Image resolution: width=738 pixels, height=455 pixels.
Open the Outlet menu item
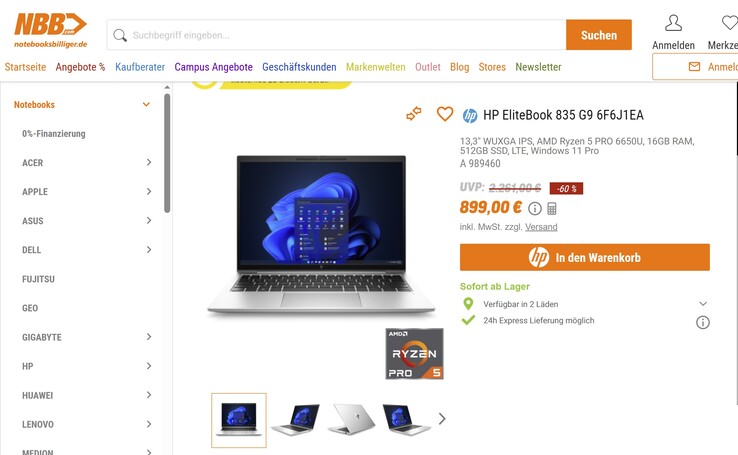pos(427,67)
